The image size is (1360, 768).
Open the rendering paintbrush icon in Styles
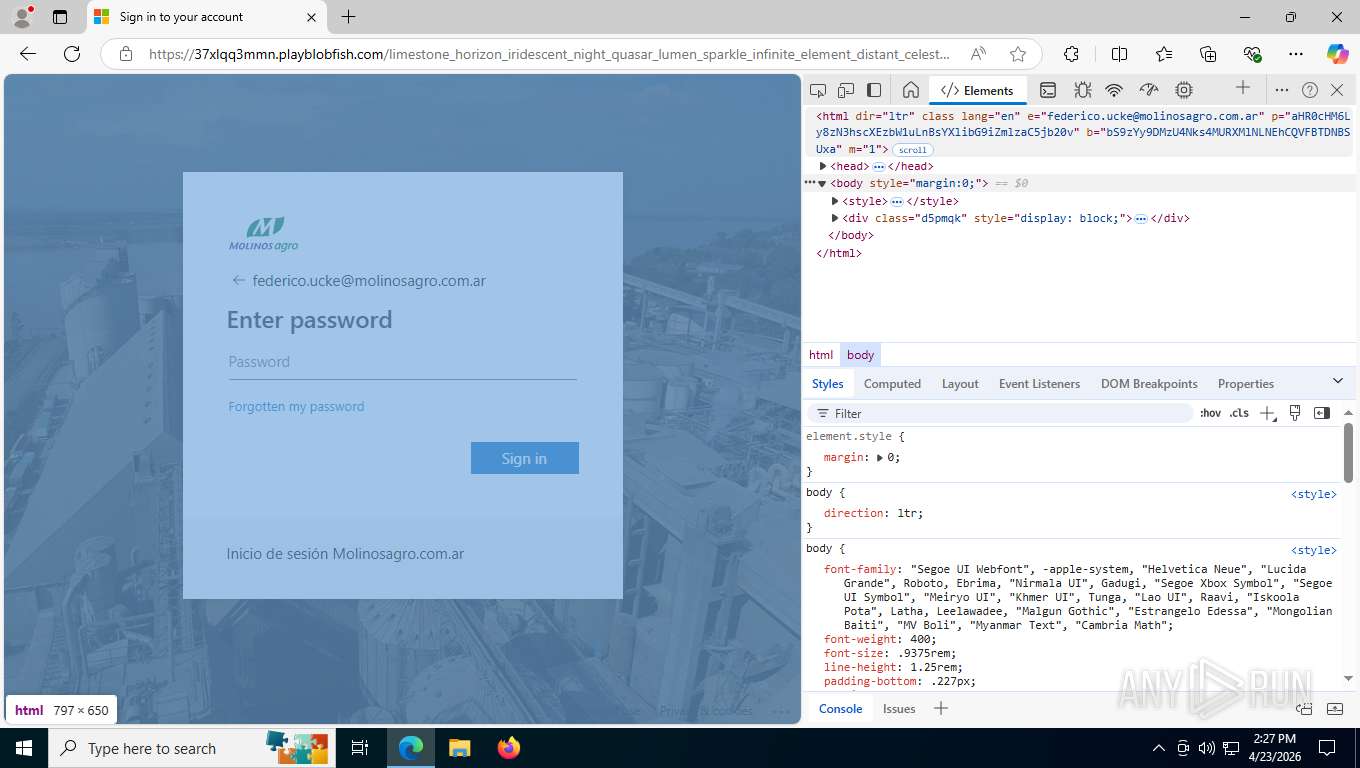coord(1295,413)
